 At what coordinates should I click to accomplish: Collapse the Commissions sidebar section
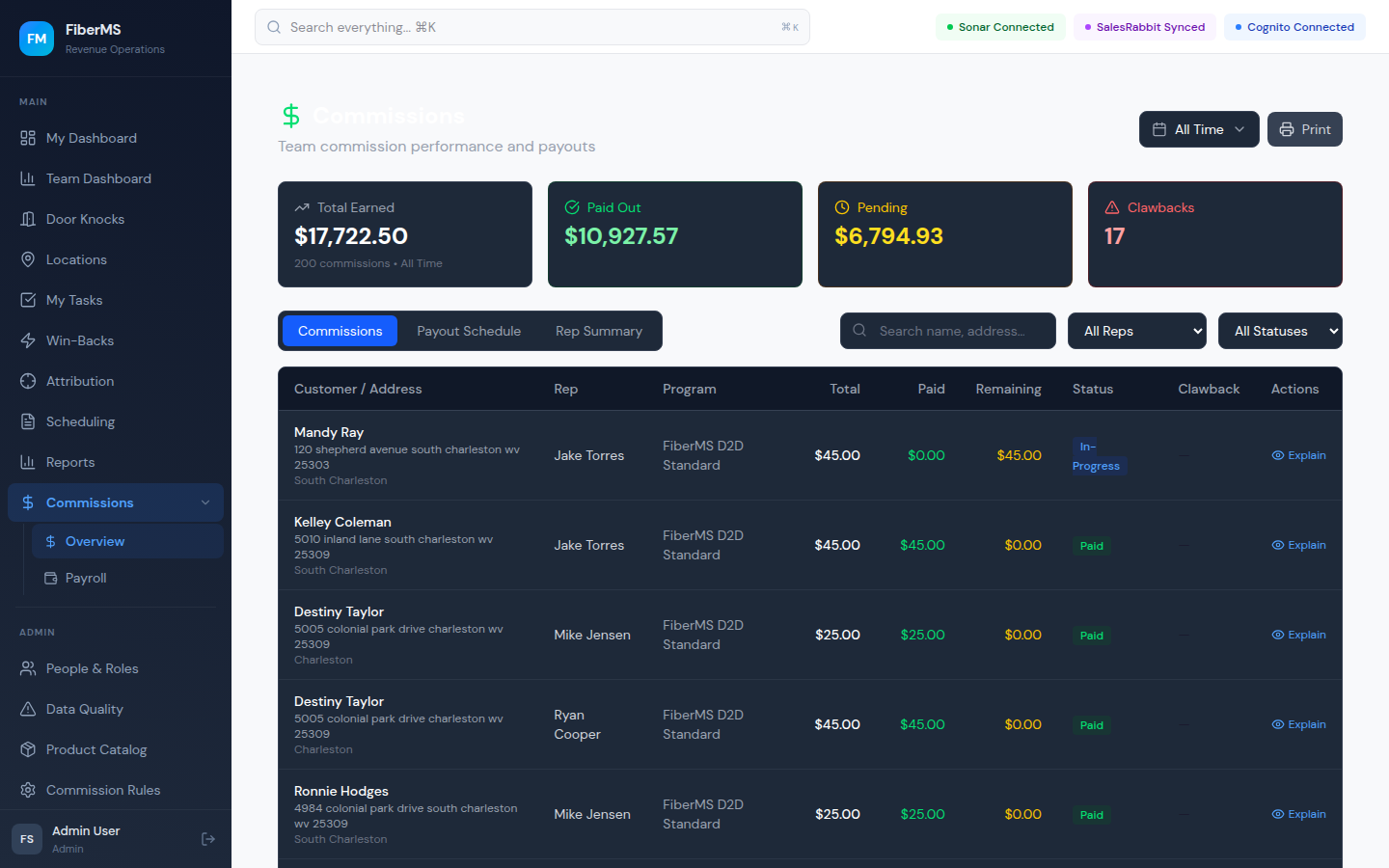[x=204, y=502]
